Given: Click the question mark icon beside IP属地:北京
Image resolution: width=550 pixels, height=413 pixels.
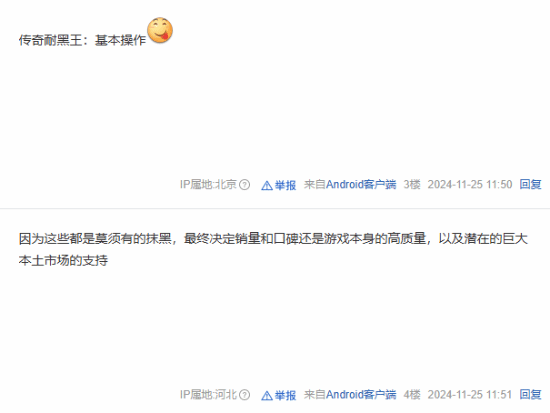Looking at the screenshot, I should pos(244,185).
